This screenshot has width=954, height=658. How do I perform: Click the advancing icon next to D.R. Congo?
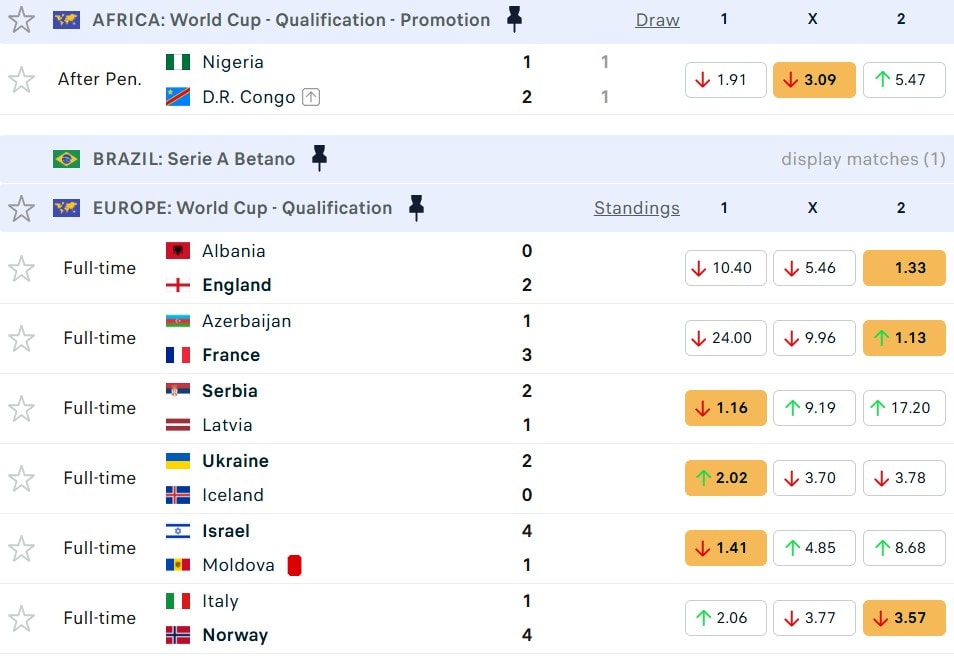(x=311, y=97)
